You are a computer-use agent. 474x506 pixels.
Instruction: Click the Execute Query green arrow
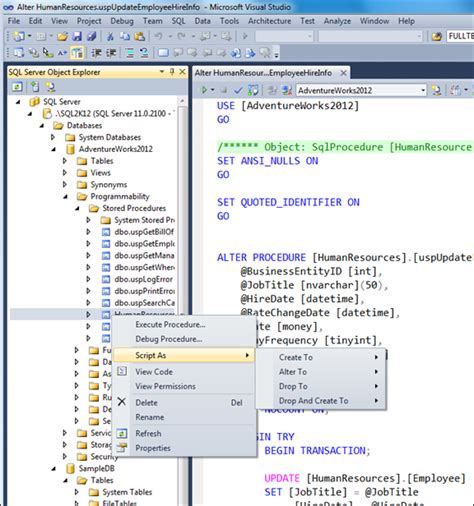(x=204, y=90)
